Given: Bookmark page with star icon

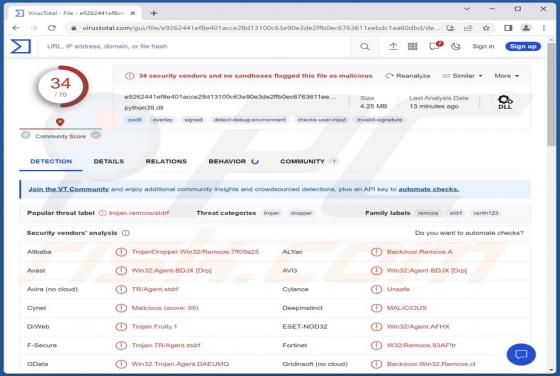Looking at the screenshot, I should tap(486, 28).
